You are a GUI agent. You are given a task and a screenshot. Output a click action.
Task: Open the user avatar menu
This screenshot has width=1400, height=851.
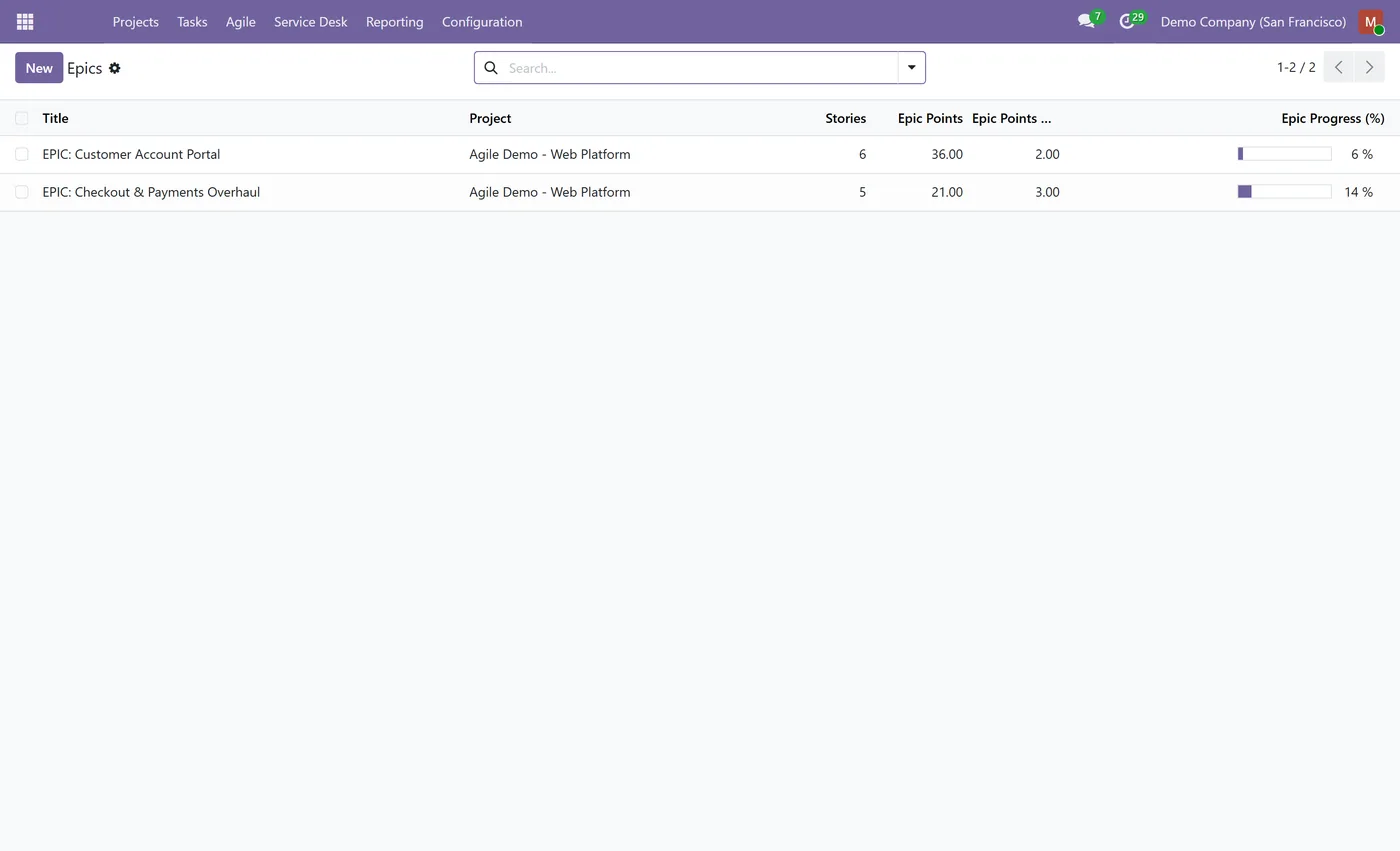(x=1371, y=21)
